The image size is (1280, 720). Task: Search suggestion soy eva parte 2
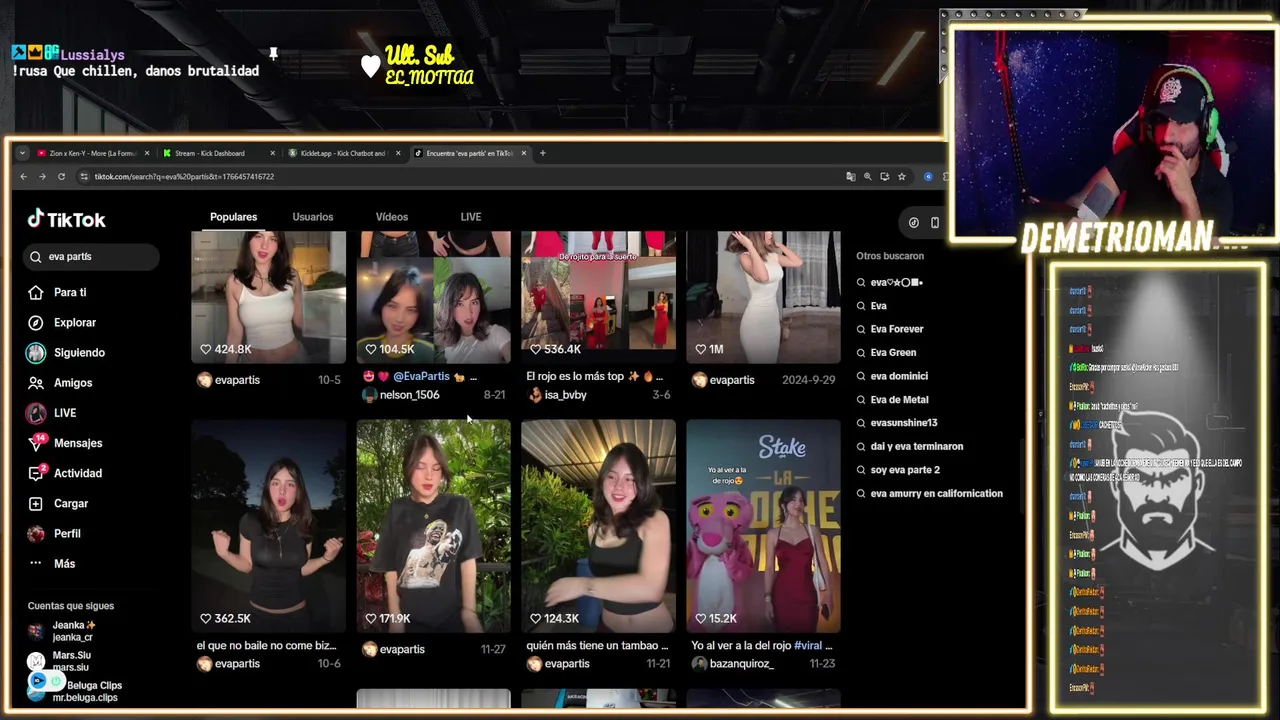pyautogui.click(x=905, y=470)
